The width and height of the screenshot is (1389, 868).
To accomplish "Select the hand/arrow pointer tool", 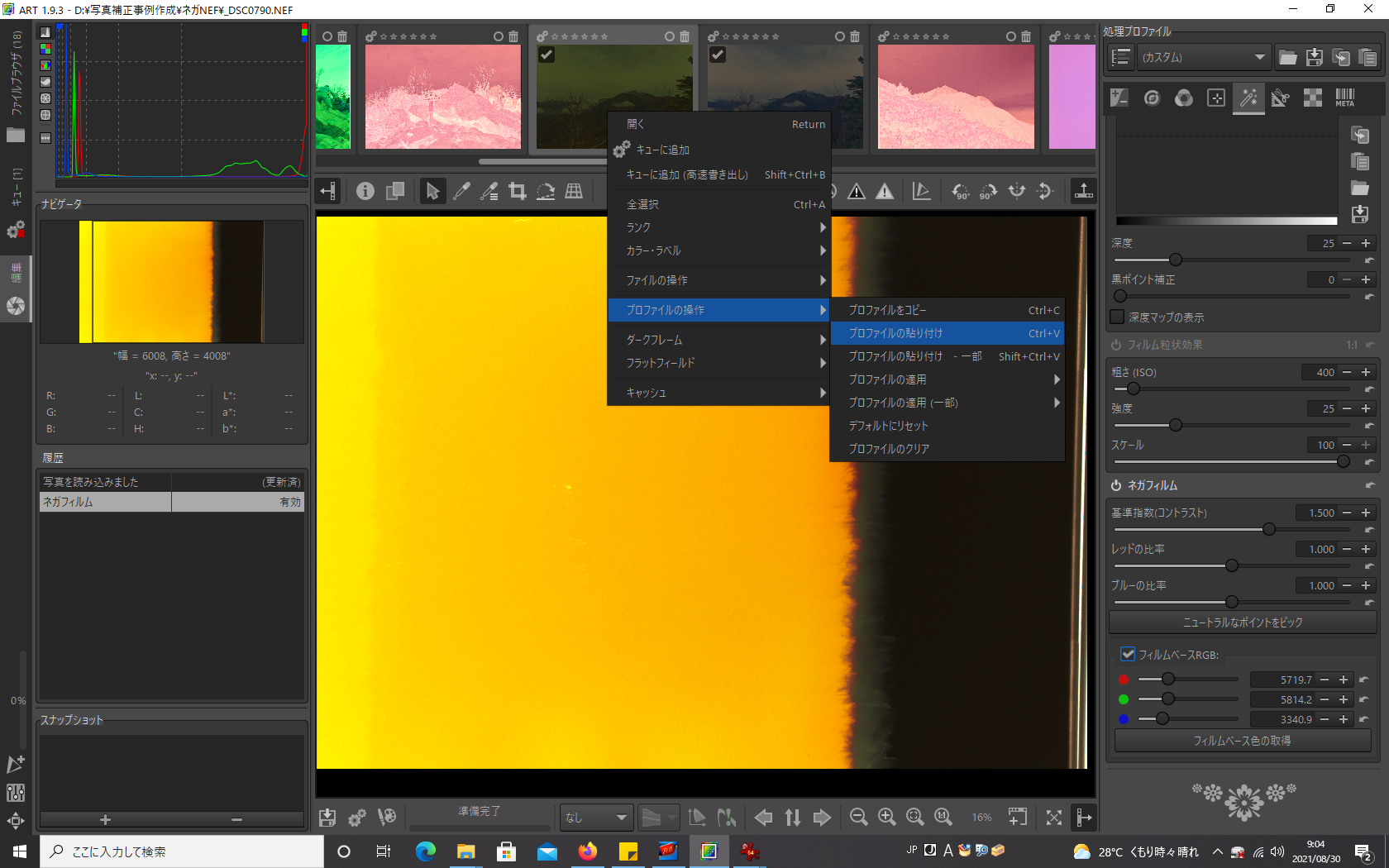I will coord(432,192).
